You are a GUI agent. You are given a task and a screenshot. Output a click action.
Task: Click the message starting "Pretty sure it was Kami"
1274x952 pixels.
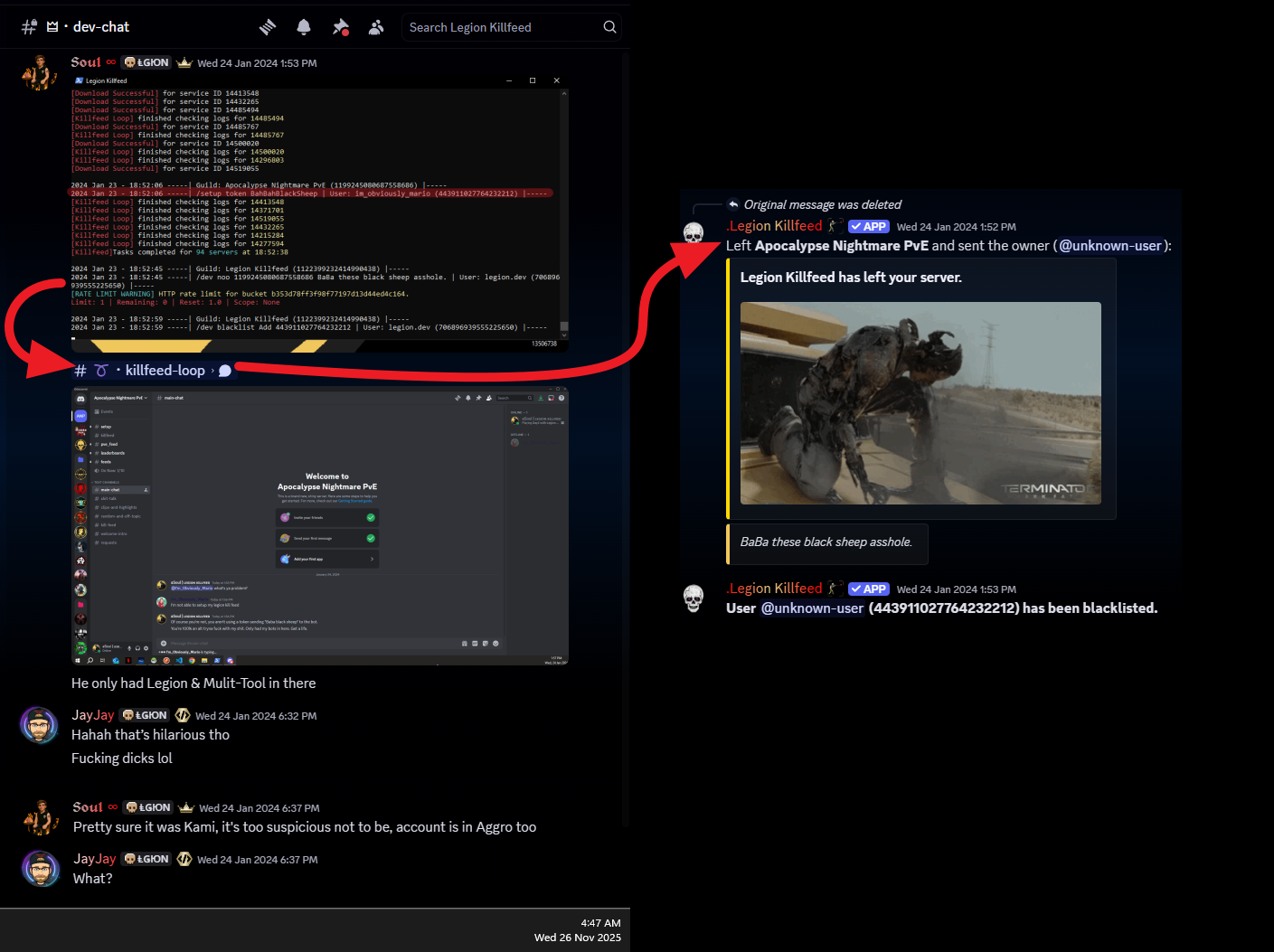(x=305, y=827)
